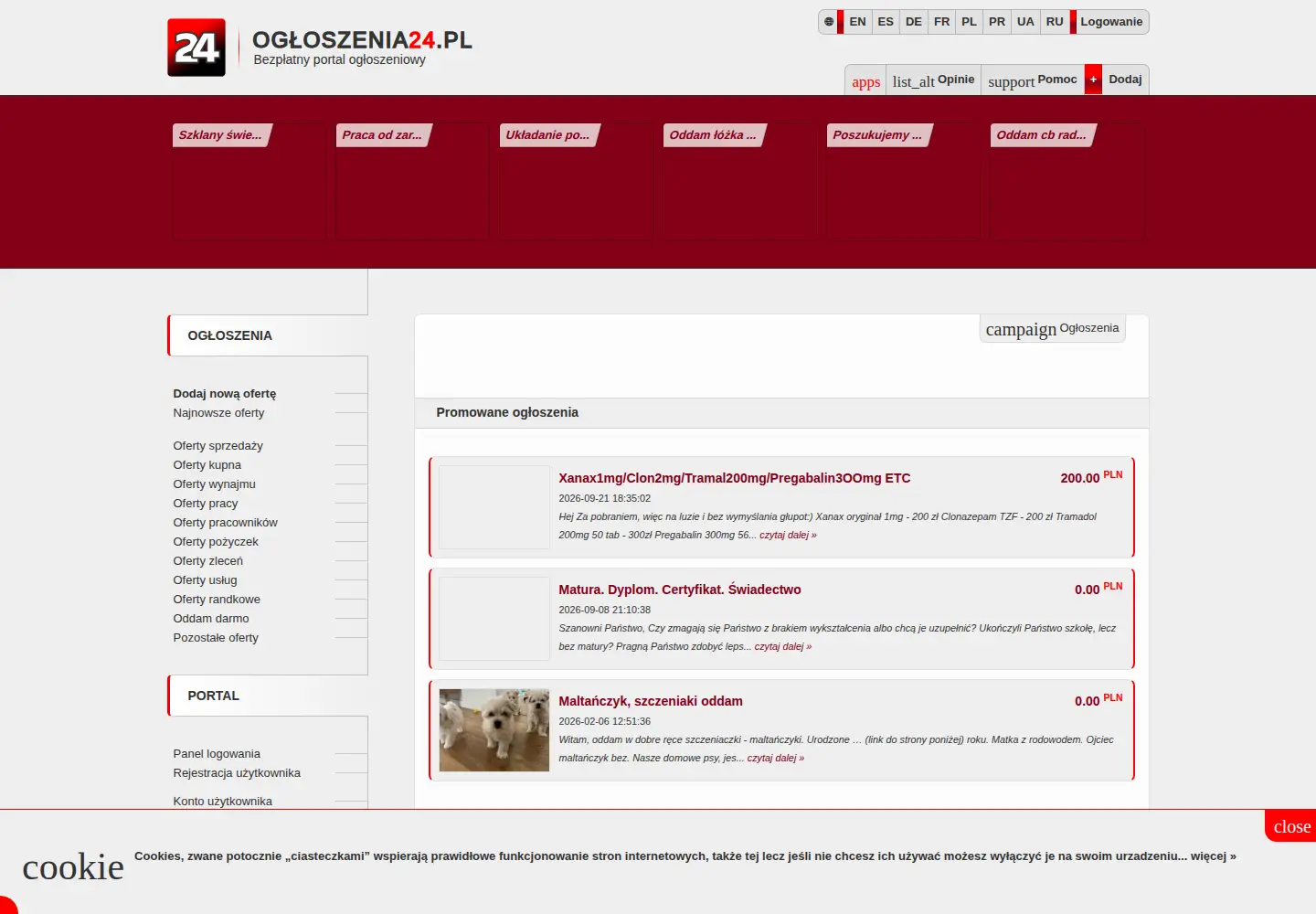Open the Pomoc support page
Image resolution: width=1316 pixels, height=914 pixels.
pyautogui.click(x=1033, y=80)
